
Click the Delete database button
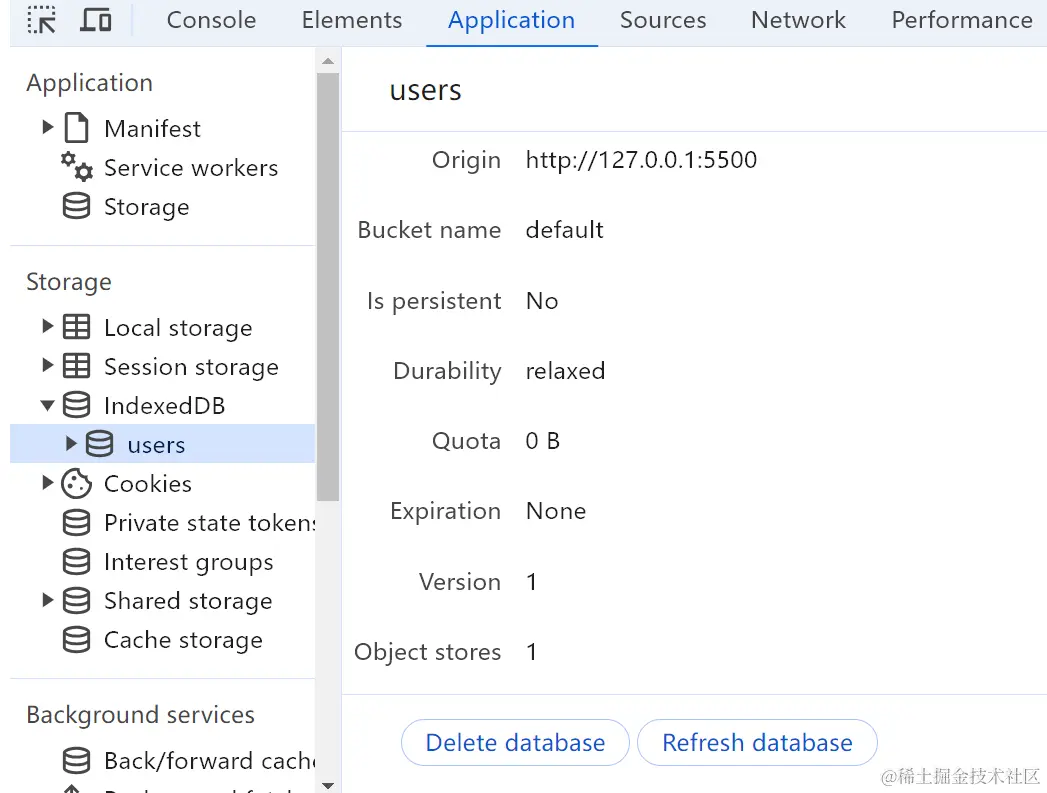[x=515, y=743]
